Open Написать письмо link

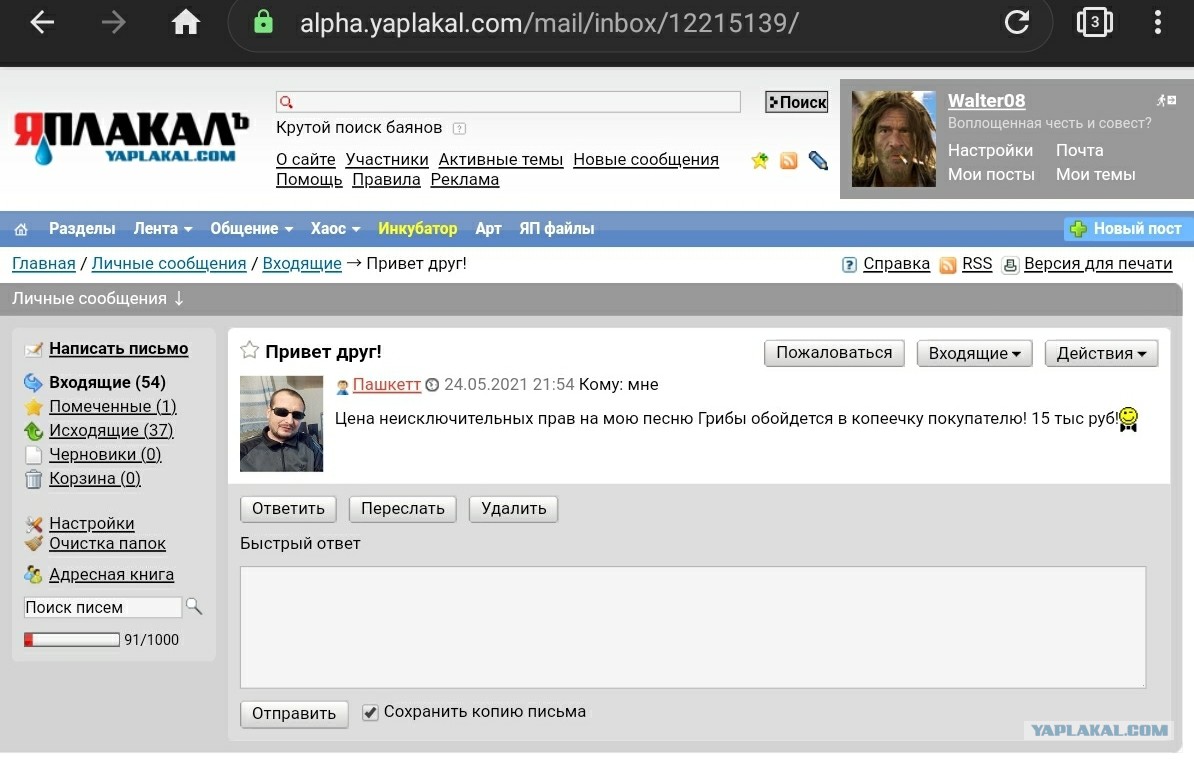pos(119,349)
